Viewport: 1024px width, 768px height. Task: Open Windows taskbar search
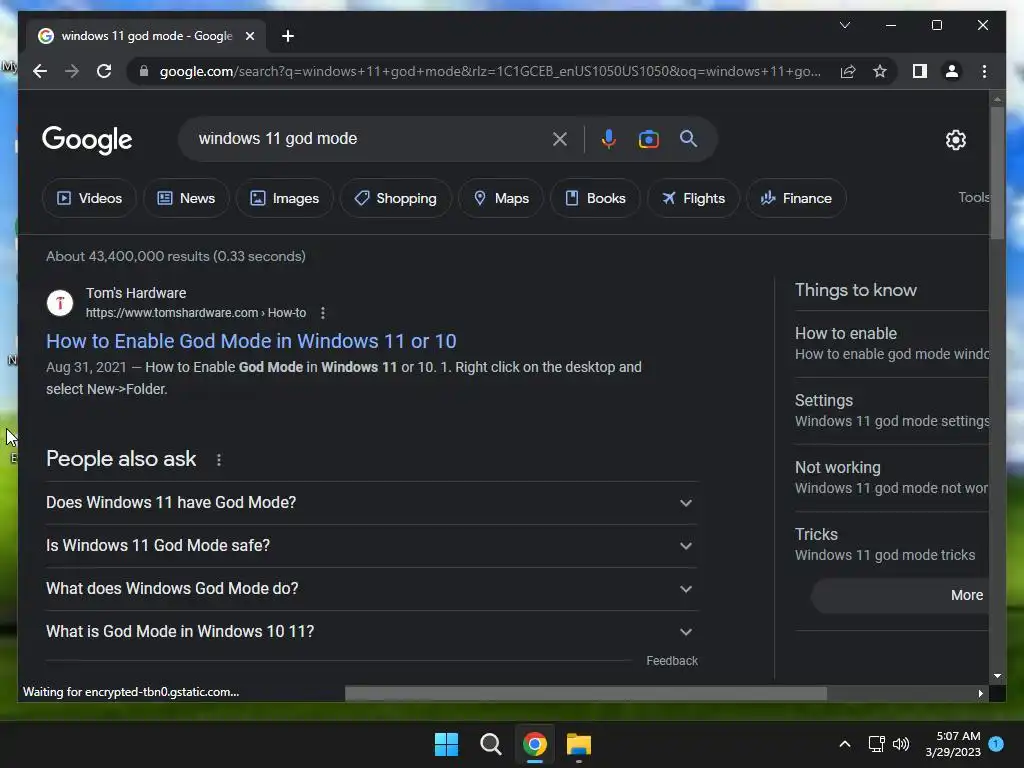point(490,744)
